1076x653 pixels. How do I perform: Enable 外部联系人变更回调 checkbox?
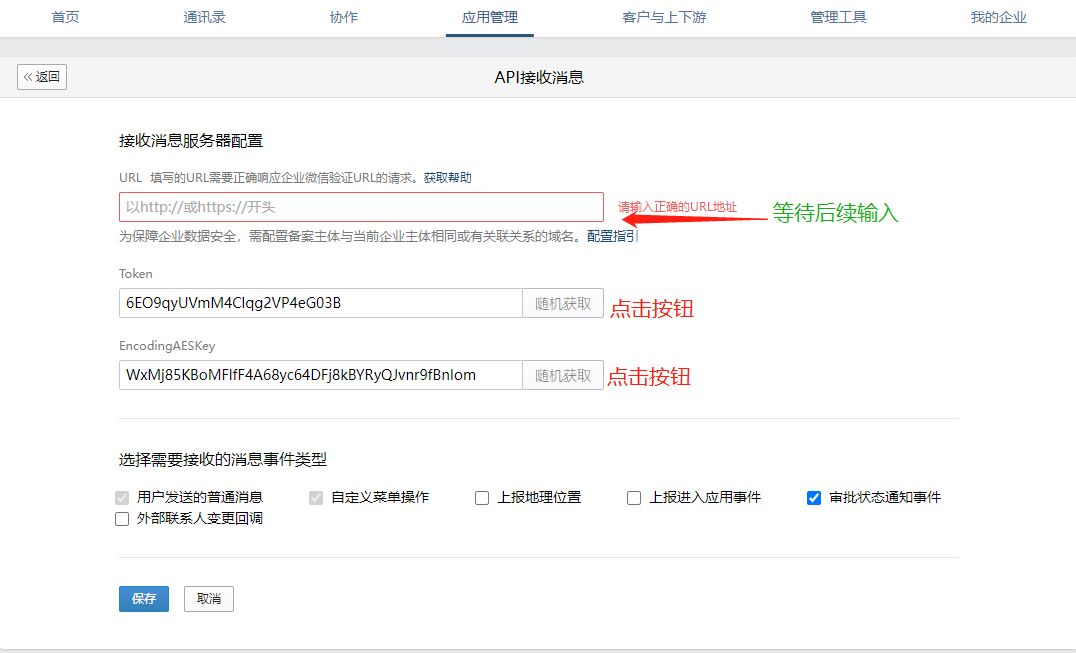122,519
